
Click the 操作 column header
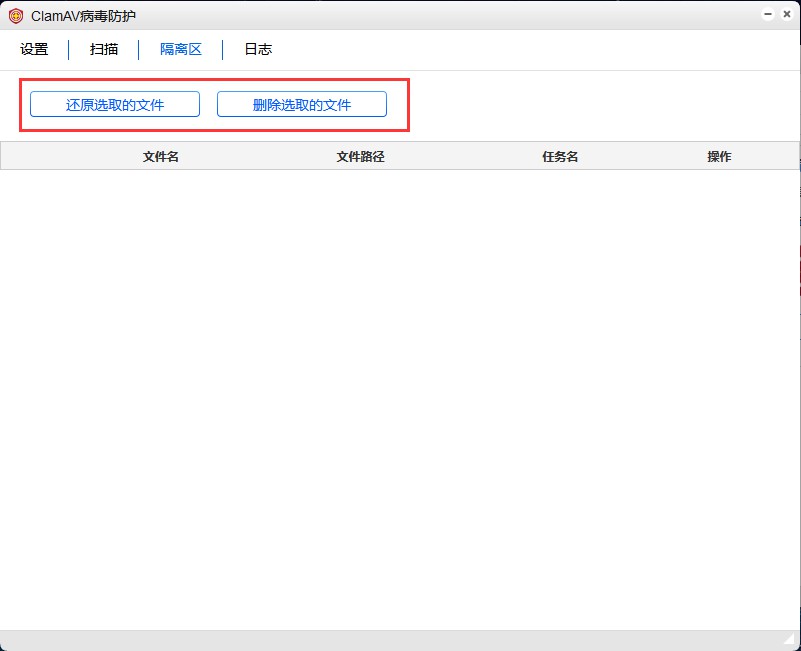pos(719,155)
